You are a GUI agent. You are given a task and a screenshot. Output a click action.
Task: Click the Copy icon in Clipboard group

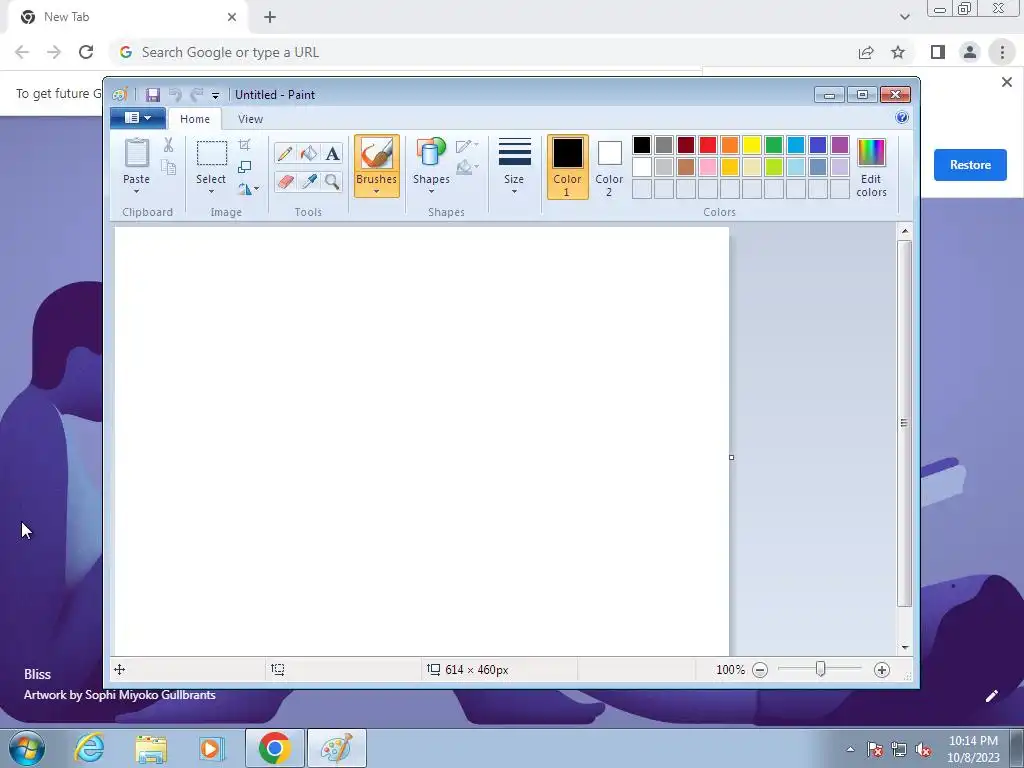tap(168, 167)
